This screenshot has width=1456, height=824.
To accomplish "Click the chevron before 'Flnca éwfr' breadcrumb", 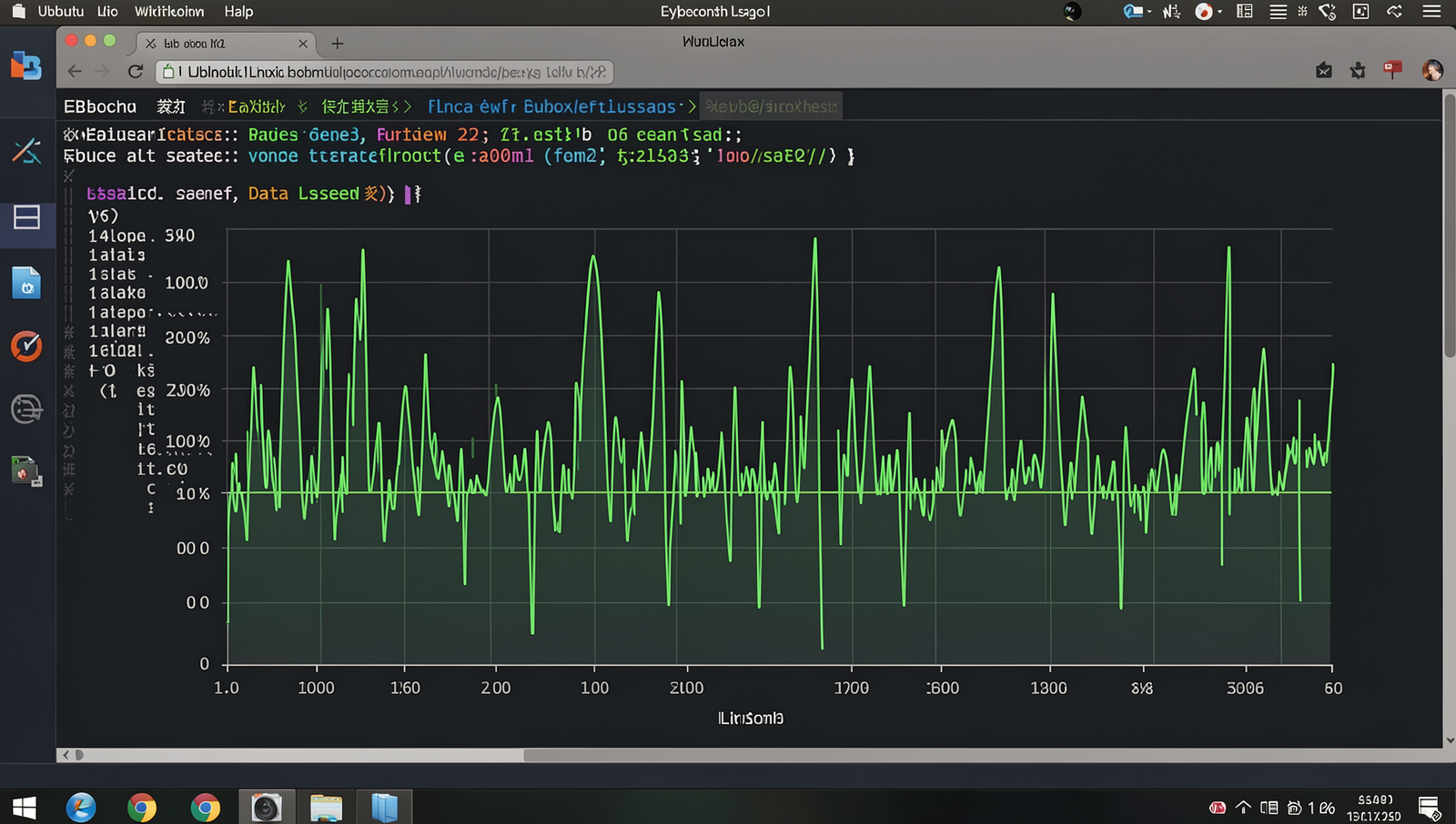I will point(408,106).
